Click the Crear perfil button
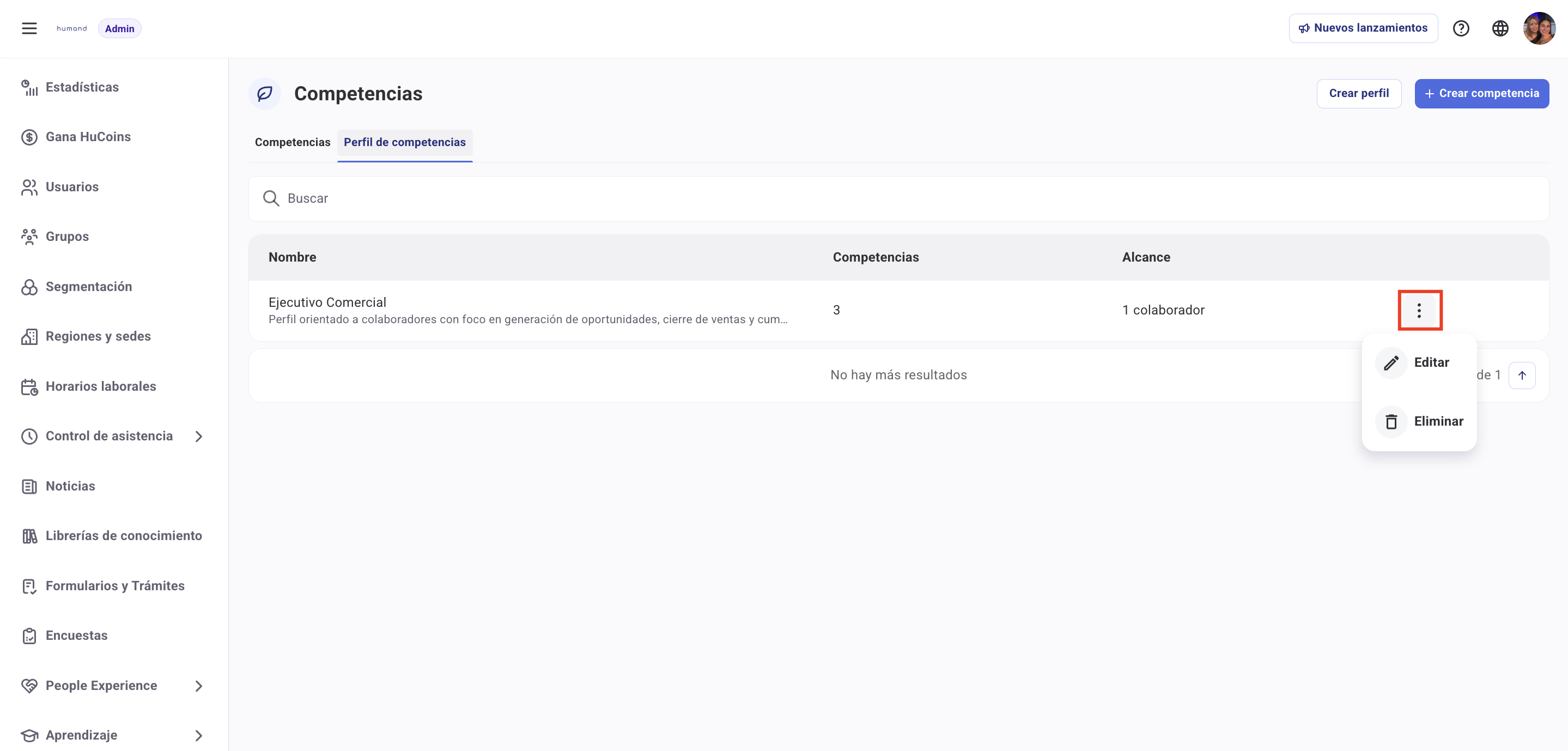Image resolution: width=1568 pixels, height=751 pixels. [x=1359, y=93]
